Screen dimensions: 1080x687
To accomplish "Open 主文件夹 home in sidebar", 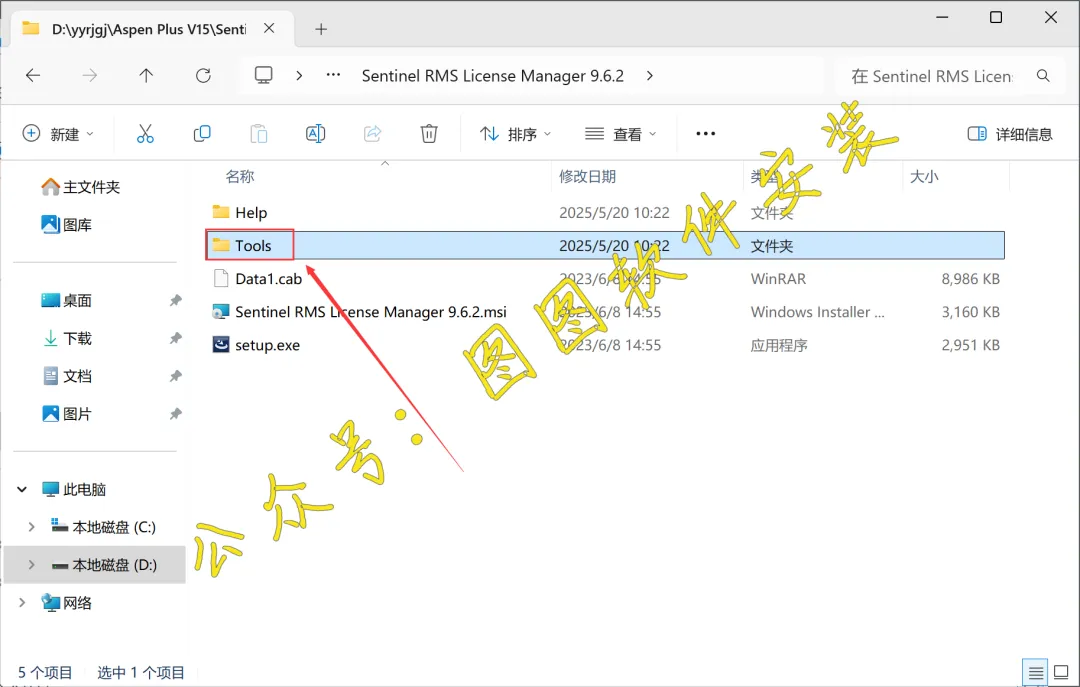I will coord(81,187).
